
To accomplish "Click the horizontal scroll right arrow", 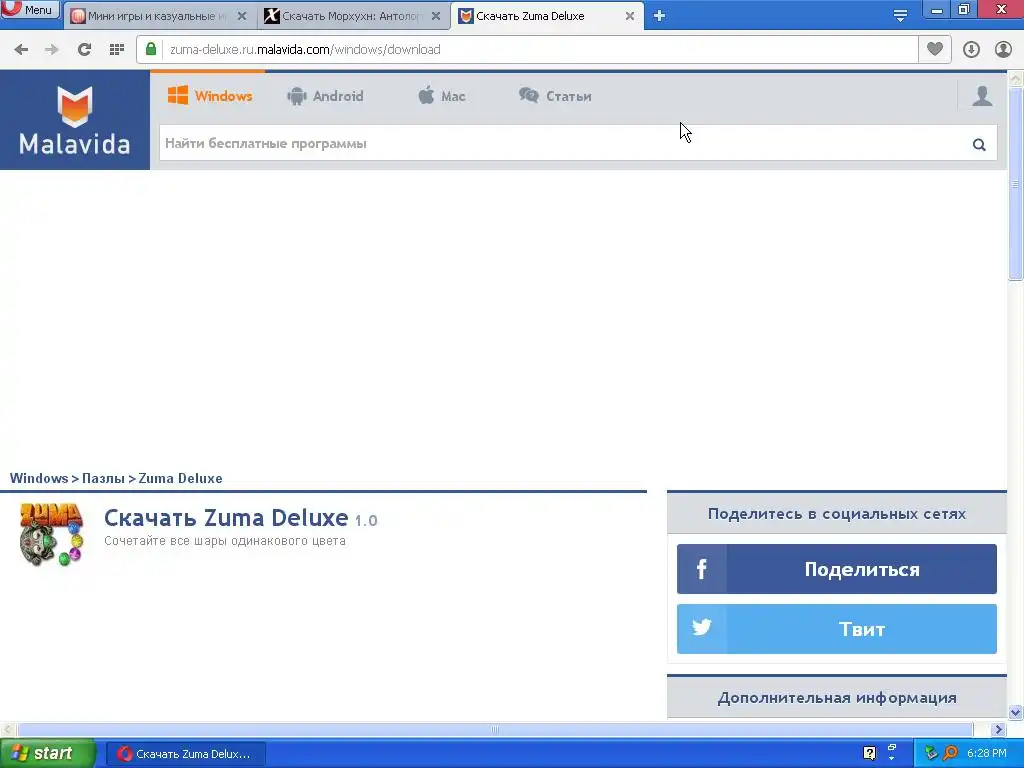I will coord(998,729).
